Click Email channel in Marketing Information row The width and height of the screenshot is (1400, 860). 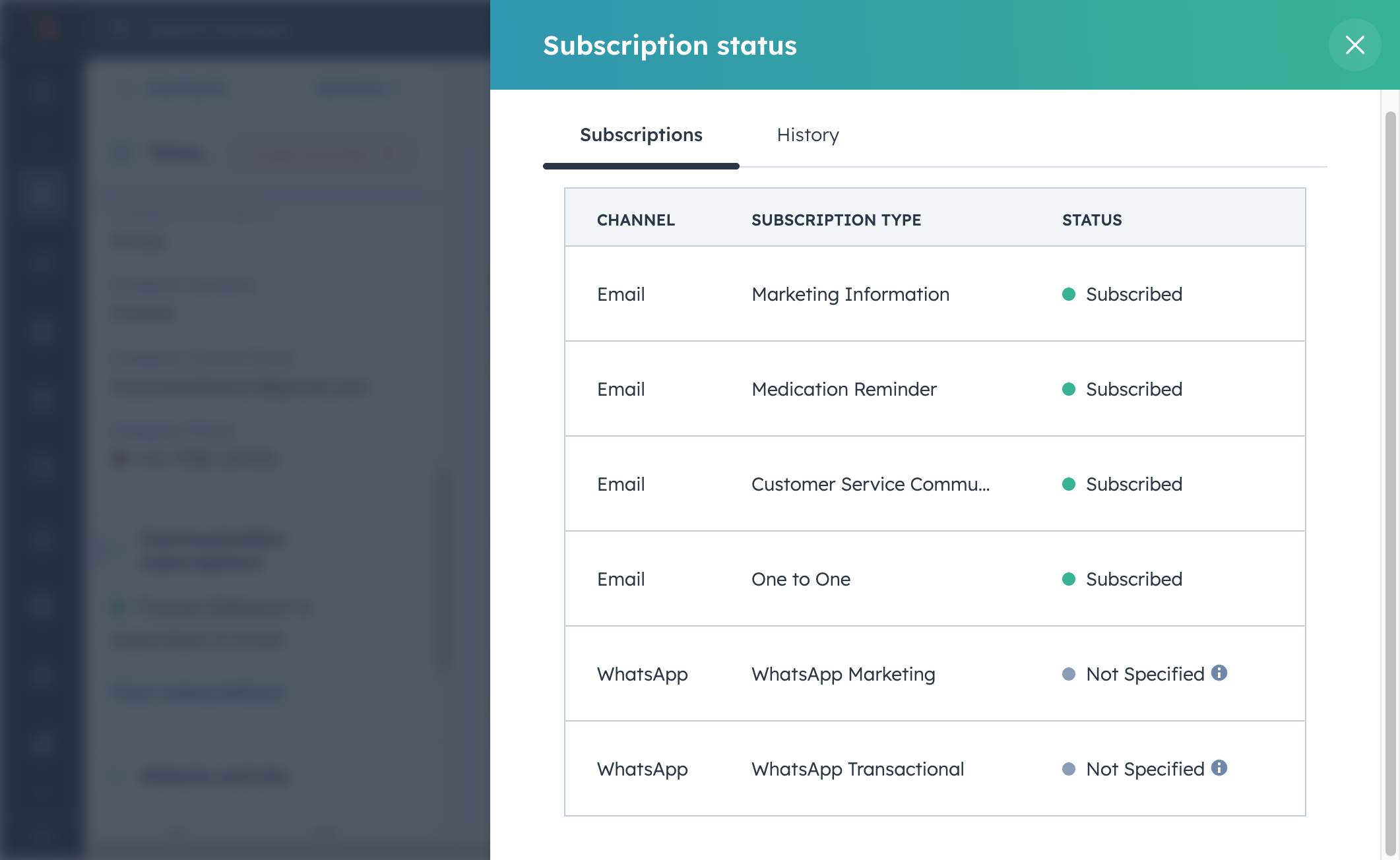[x=621, y=294]
